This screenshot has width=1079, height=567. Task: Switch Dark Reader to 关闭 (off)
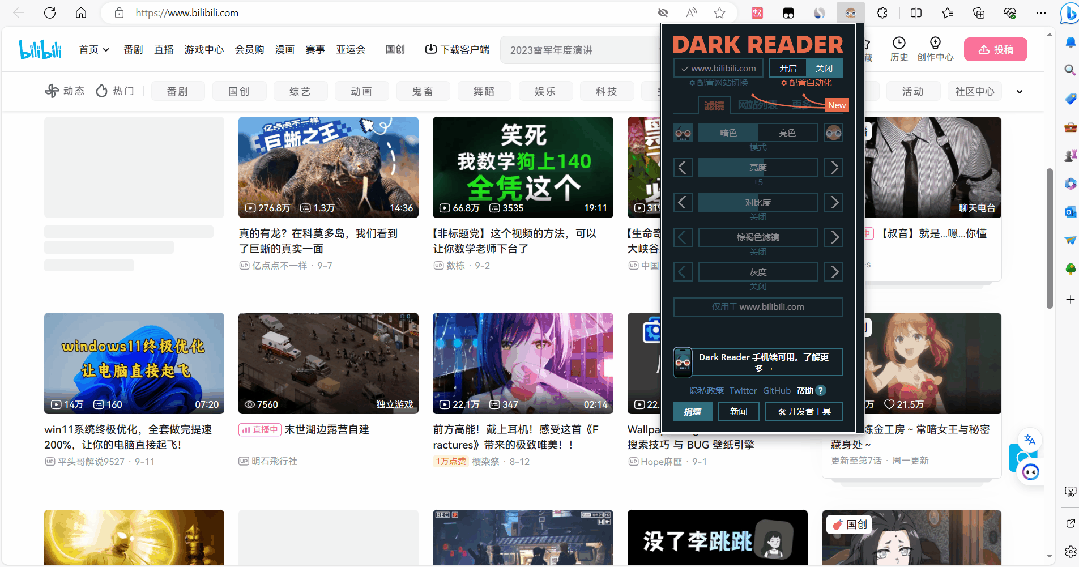coord(824,68)
